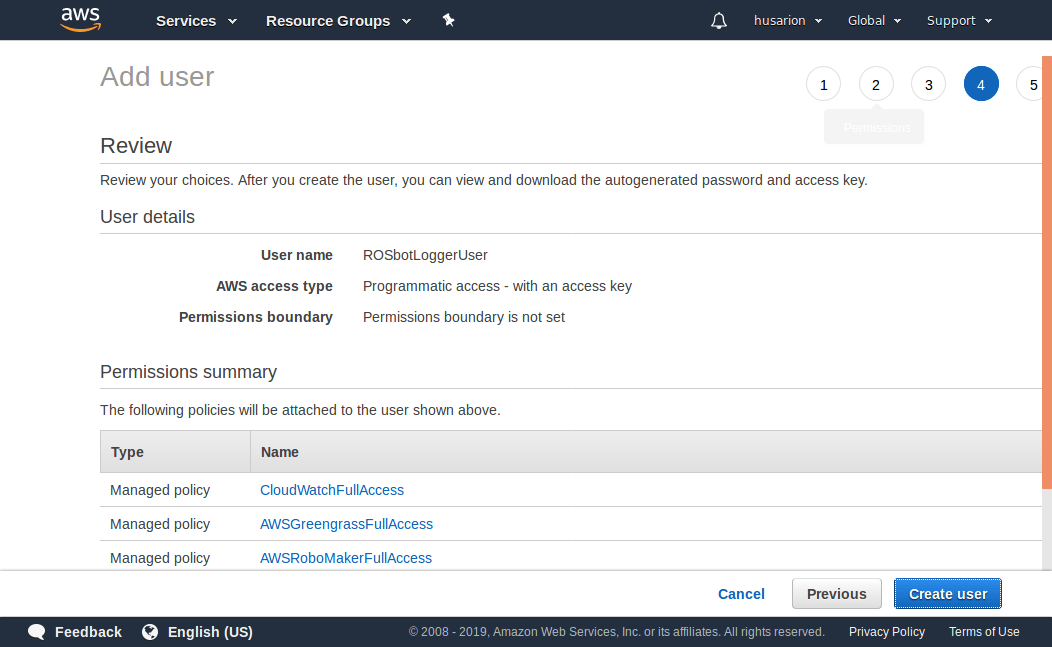Open the Global region dropdown

(874, 21)
